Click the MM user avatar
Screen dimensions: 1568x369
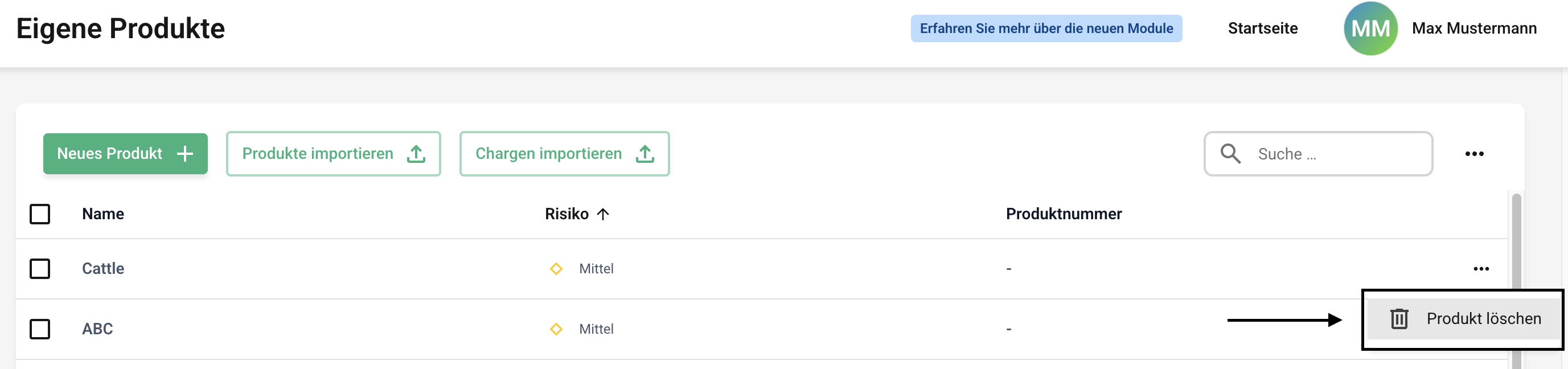1370,28
